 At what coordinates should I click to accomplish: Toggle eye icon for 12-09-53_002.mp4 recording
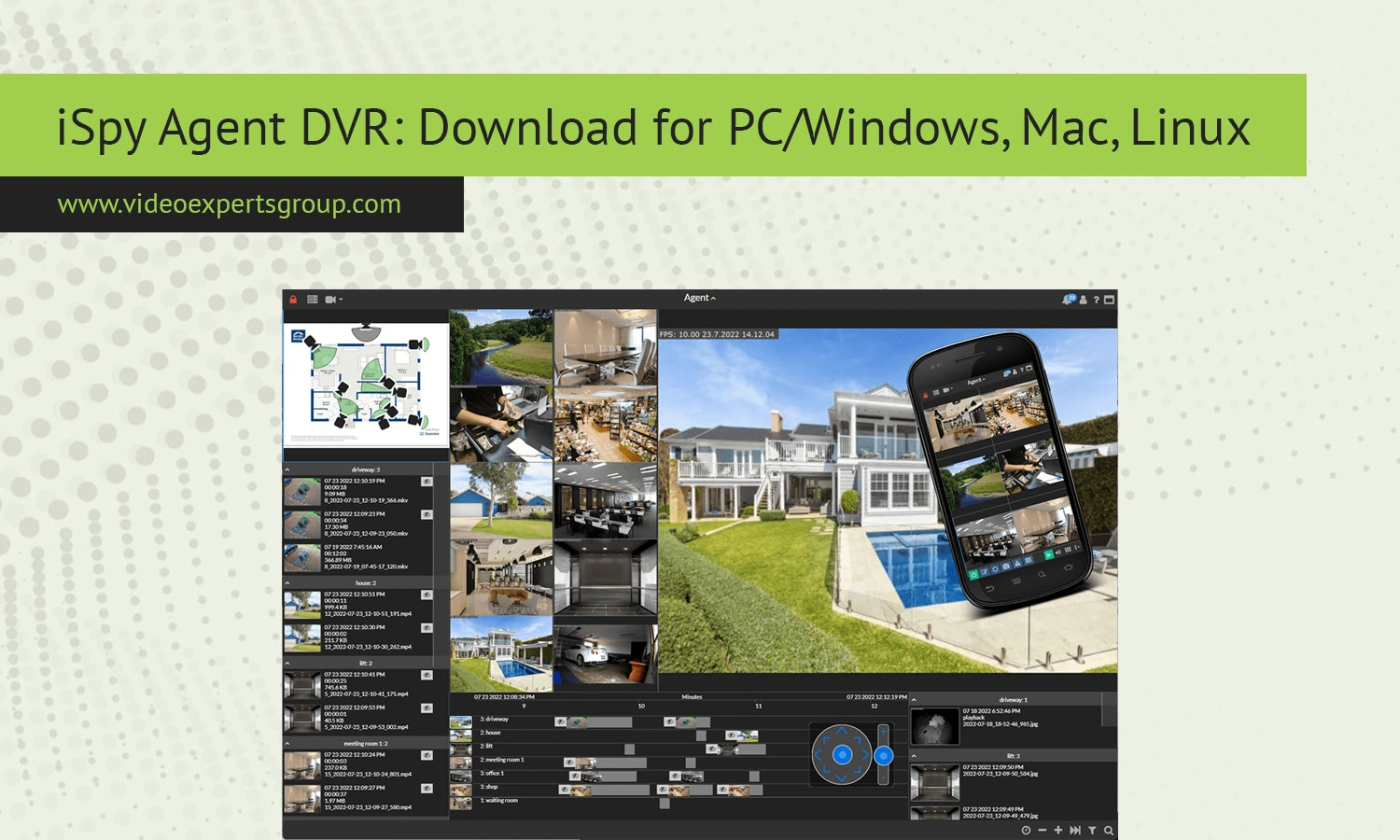(427, 707)
